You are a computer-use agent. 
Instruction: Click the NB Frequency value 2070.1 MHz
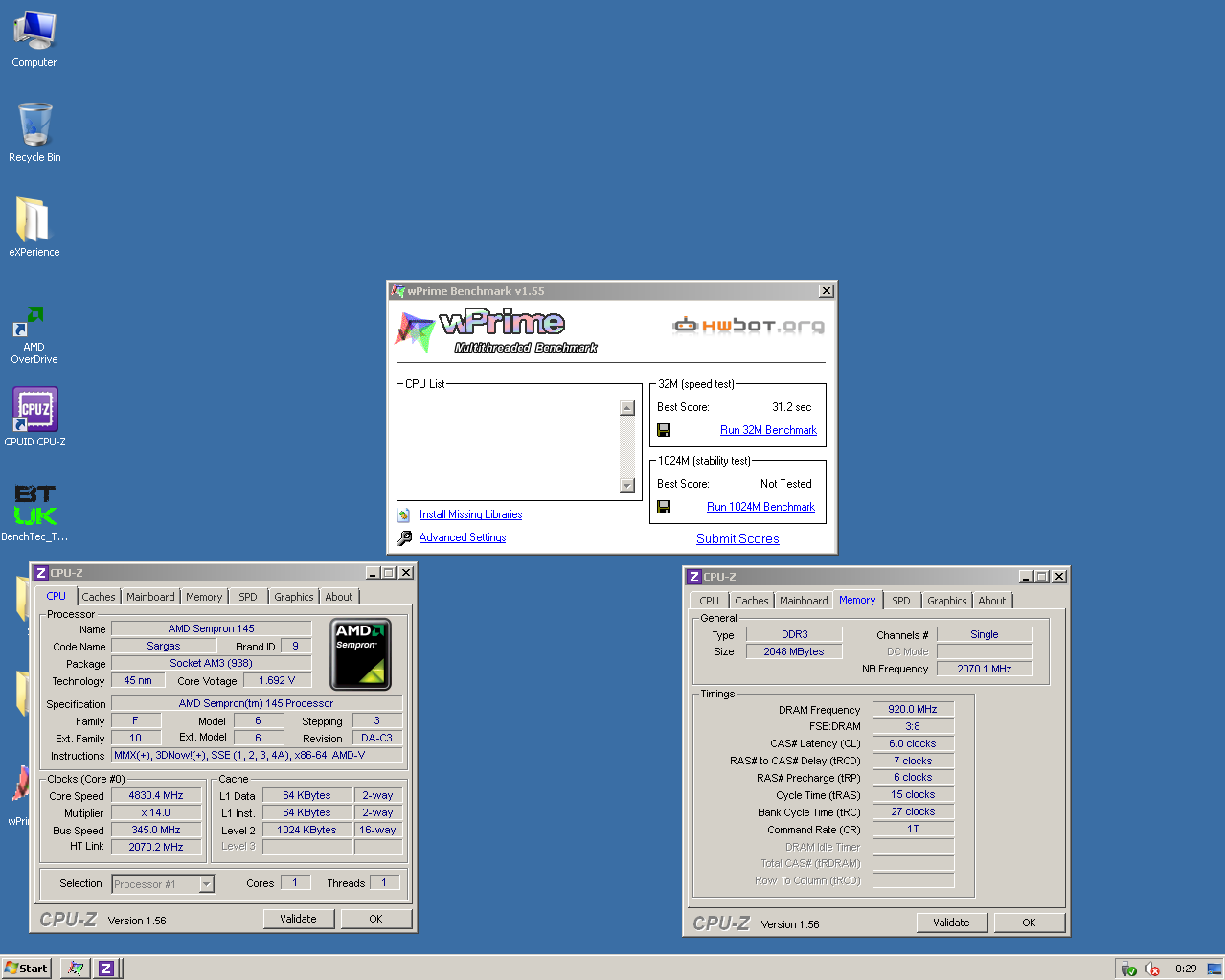tap(985, 669)
